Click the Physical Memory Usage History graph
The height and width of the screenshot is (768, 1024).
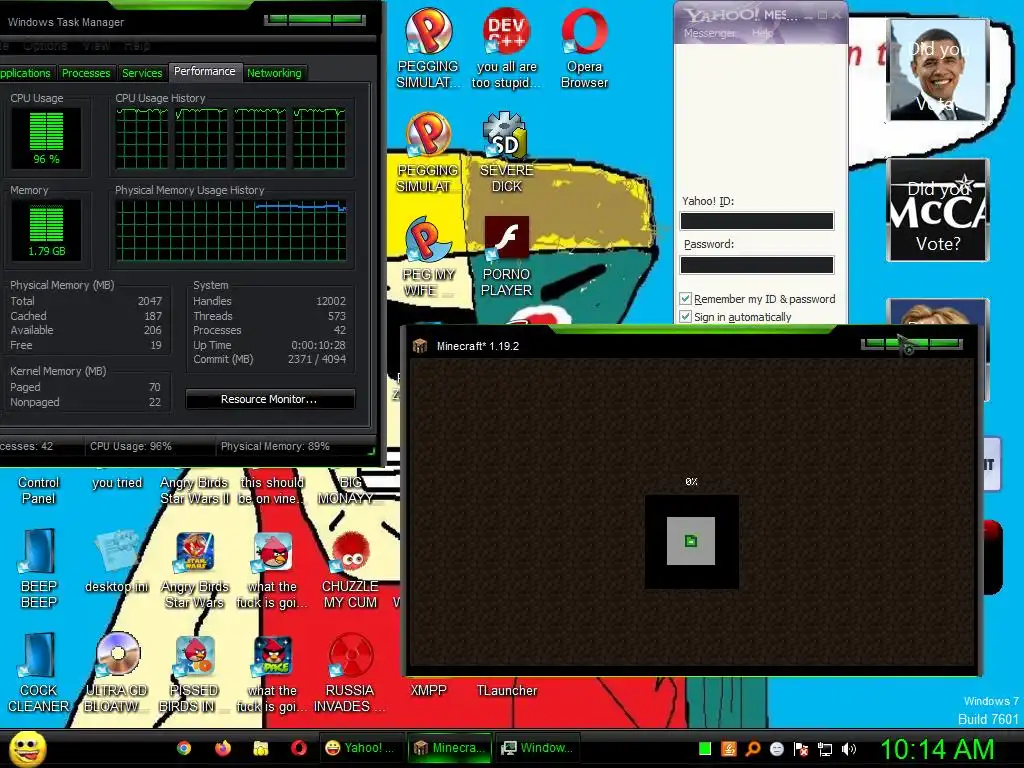[232, 231]
